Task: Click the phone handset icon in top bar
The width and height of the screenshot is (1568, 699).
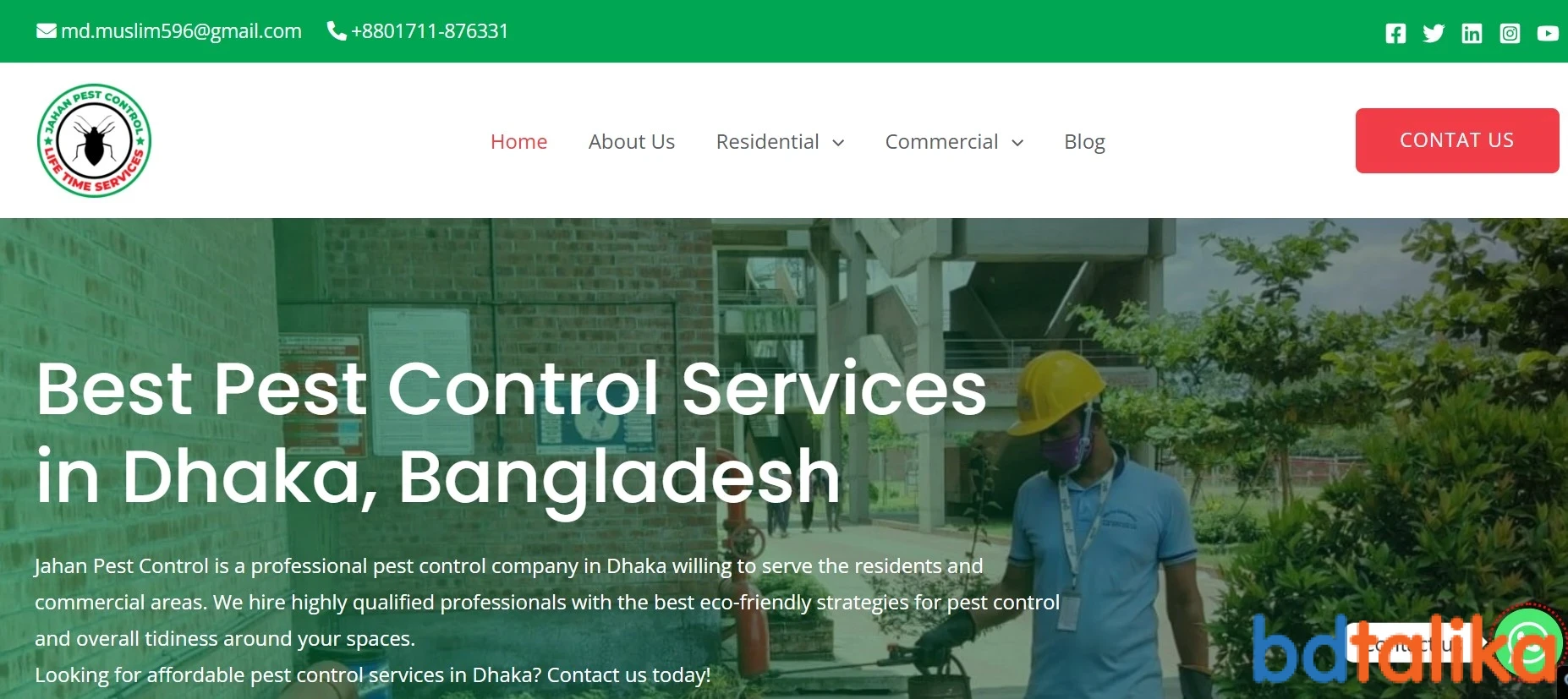Action: pyautogui.click(x=337, y=31)
